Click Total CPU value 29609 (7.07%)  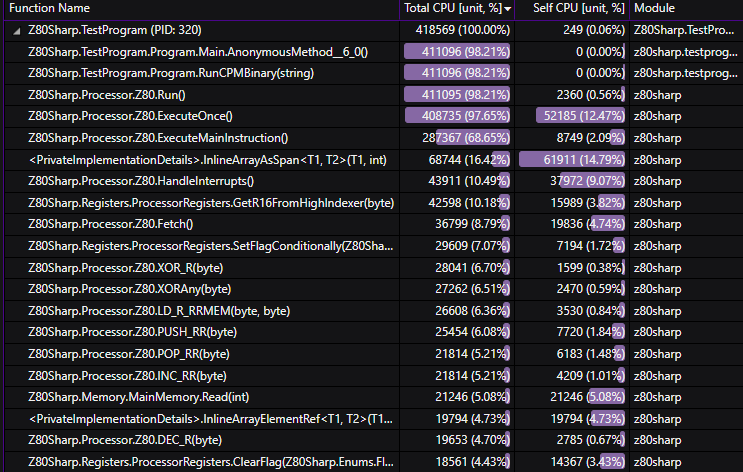[x=472, y=246]
